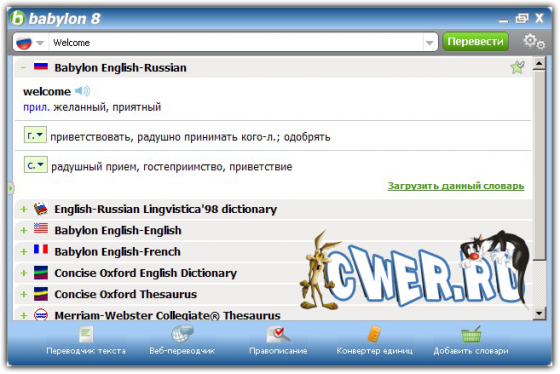Open the Конвертер единиц ruler icon
Viewport: 560px width, 374px height.
(x=374, y=334)
